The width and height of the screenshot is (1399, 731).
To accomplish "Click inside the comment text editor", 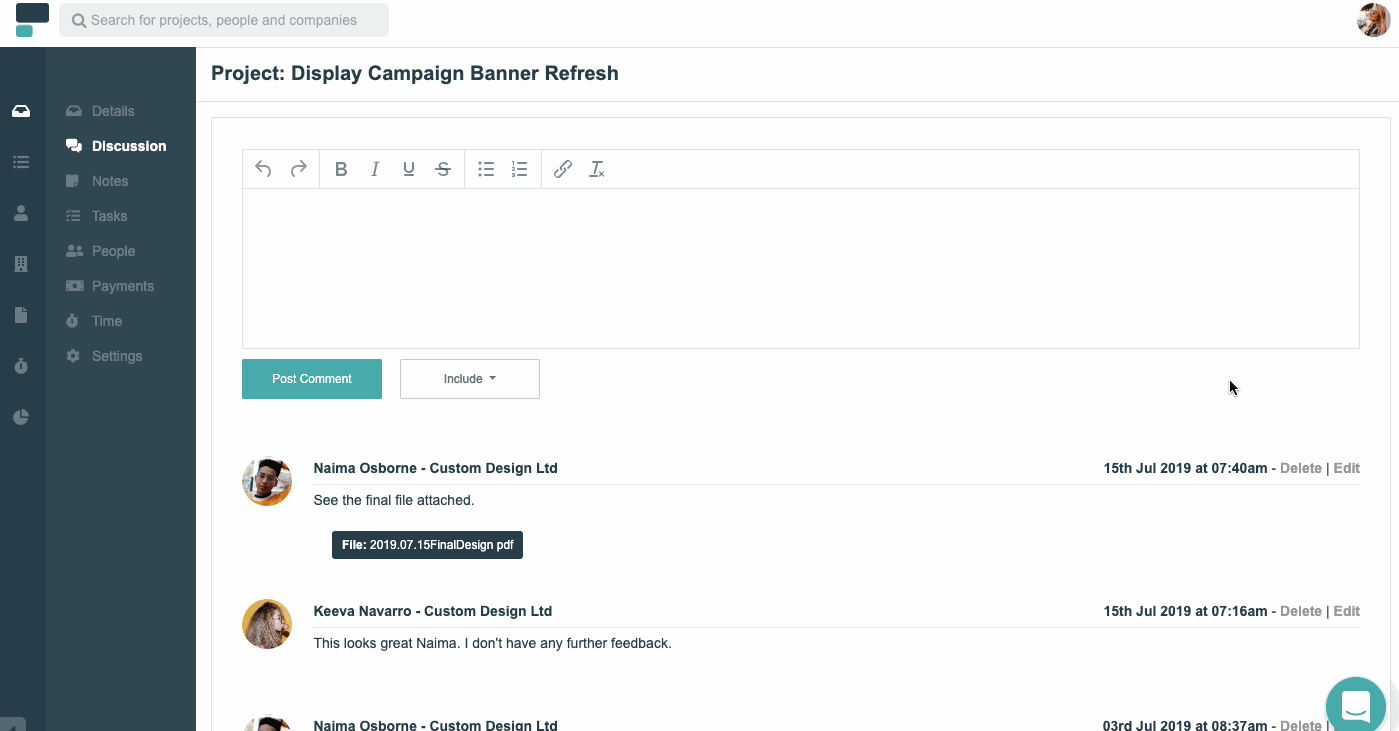I will [801, 268].
